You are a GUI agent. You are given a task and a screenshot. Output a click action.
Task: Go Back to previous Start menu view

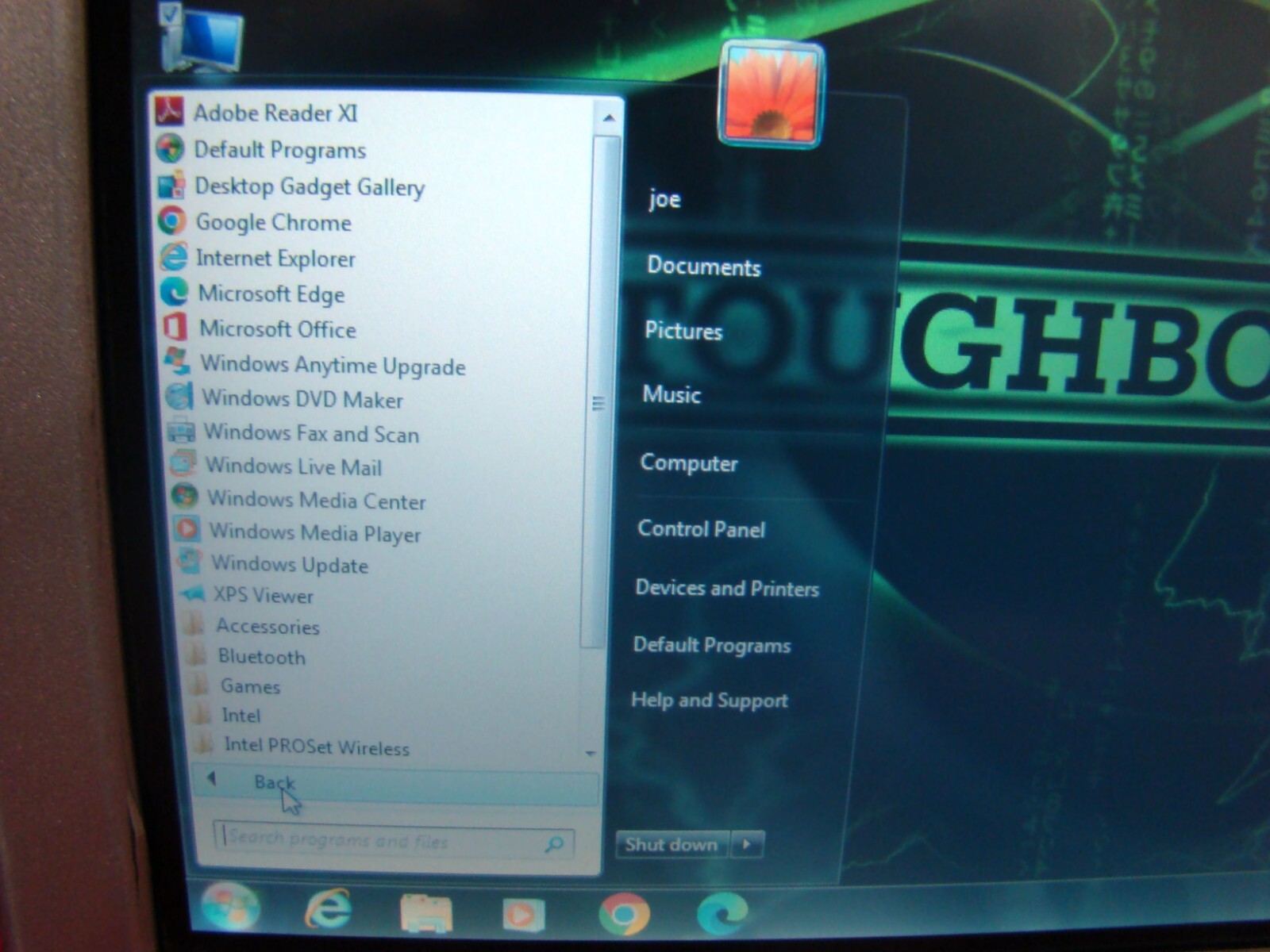[x=395, y=784]
